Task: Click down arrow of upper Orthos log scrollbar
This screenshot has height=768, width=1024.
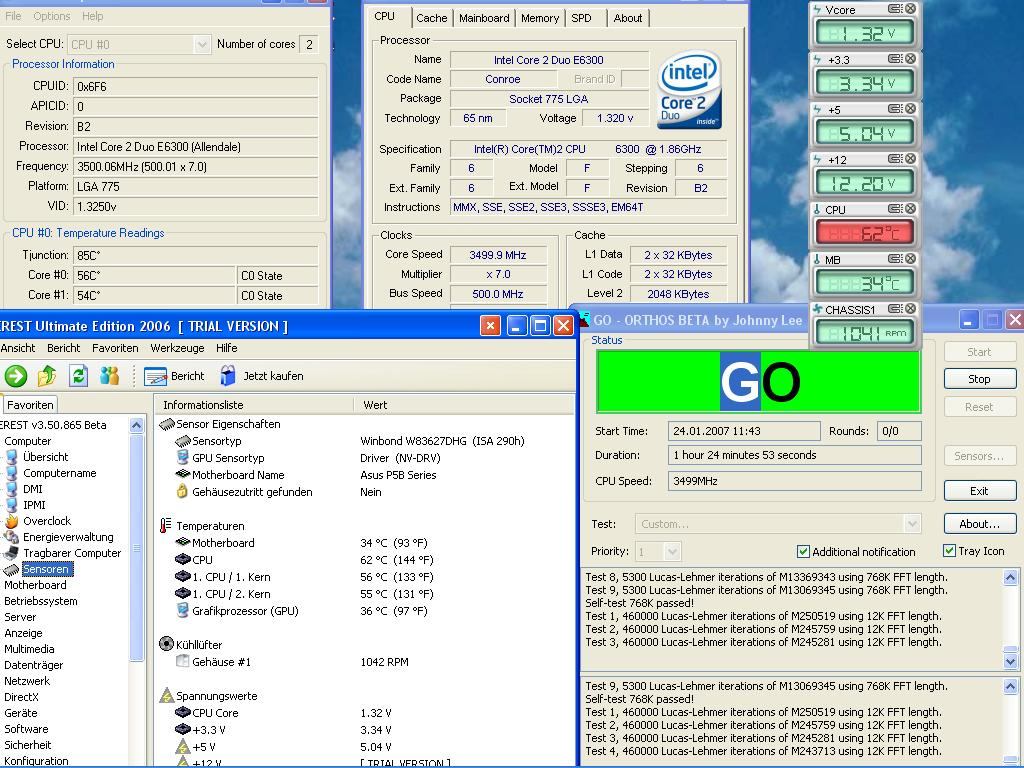Action: coord(1010,662)
